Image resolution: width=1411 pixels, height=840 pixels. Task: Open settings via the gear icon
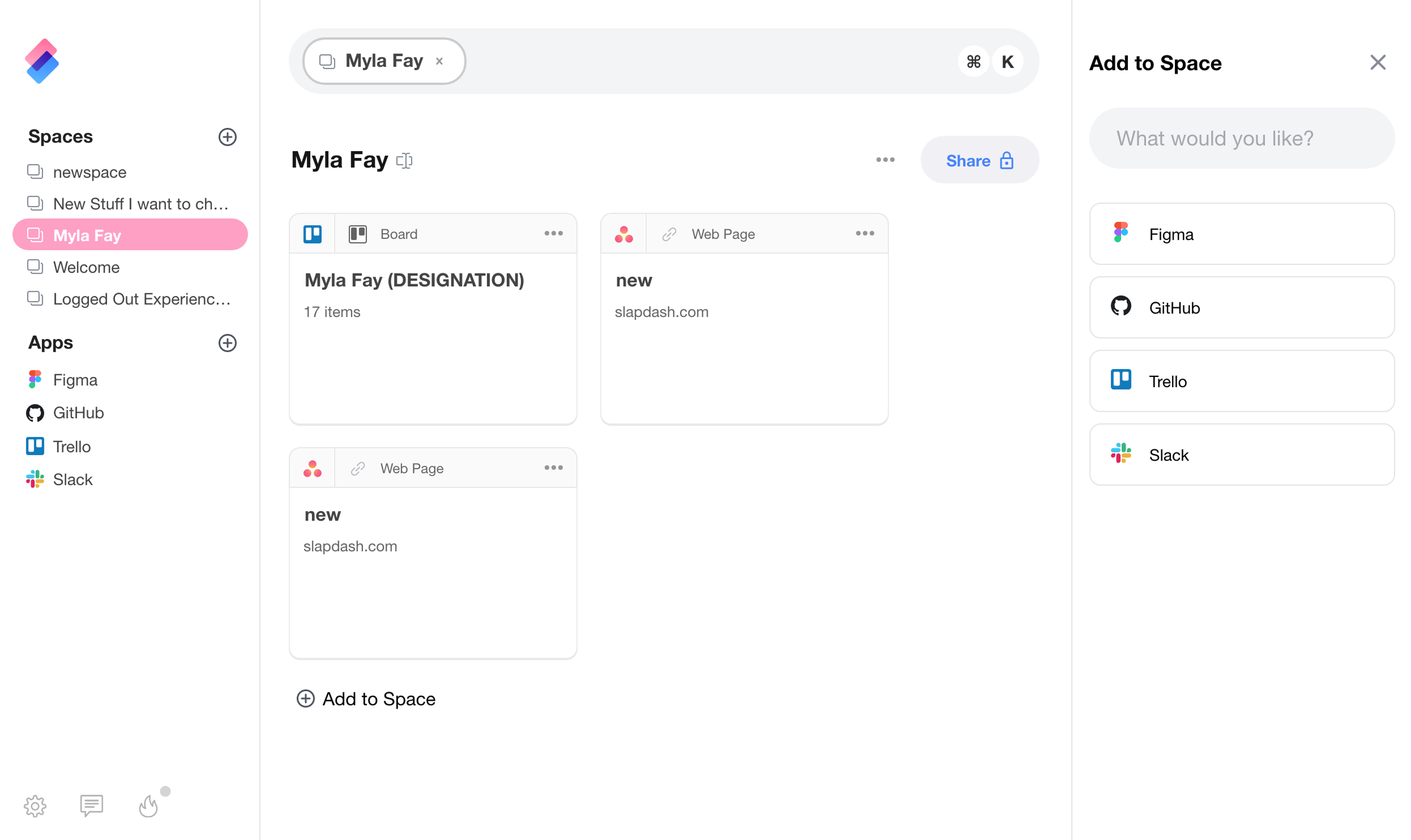click(x=35, y=806)
